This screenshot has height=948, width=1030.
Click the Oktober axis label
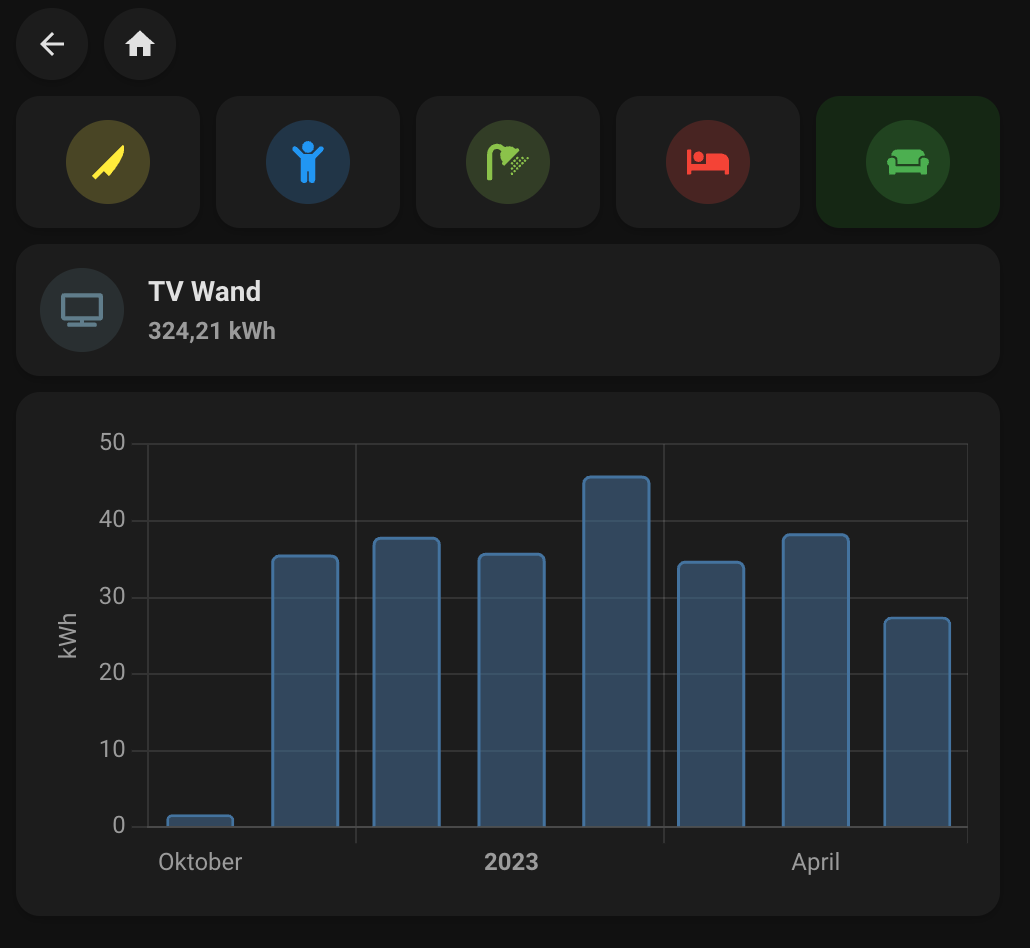pos(200,862)
